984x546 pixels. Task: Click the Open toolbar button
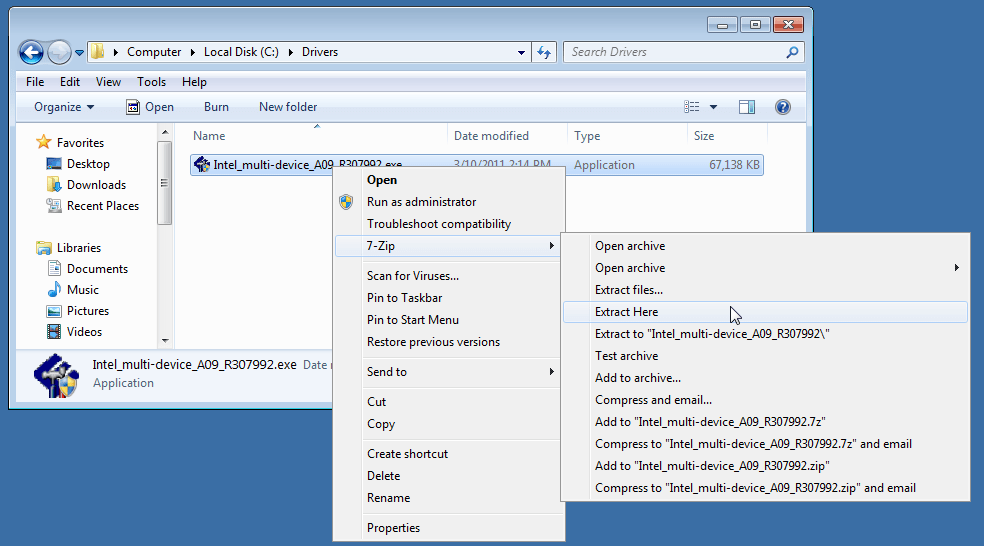tap(150, 107)
